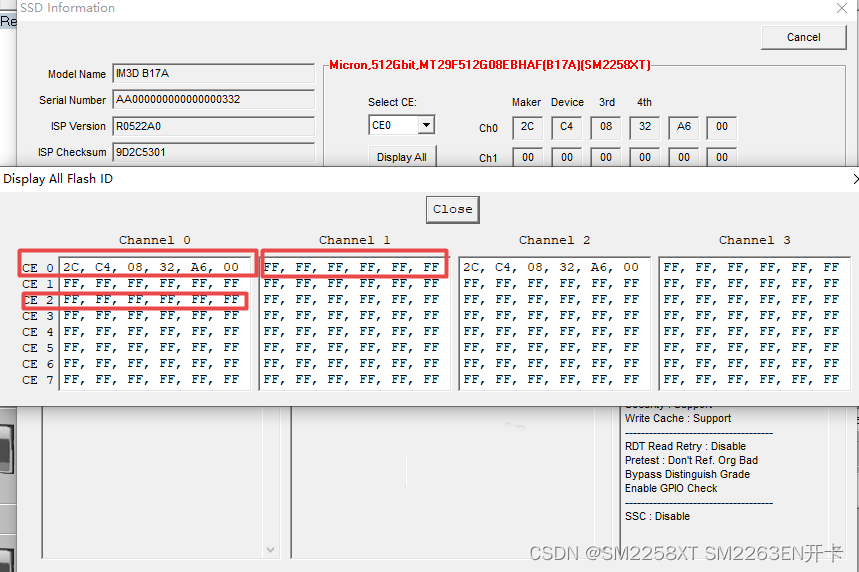Click the Ch0 Device ID box C4
Viewport: 859px width, 572px height.
point(566,127)
